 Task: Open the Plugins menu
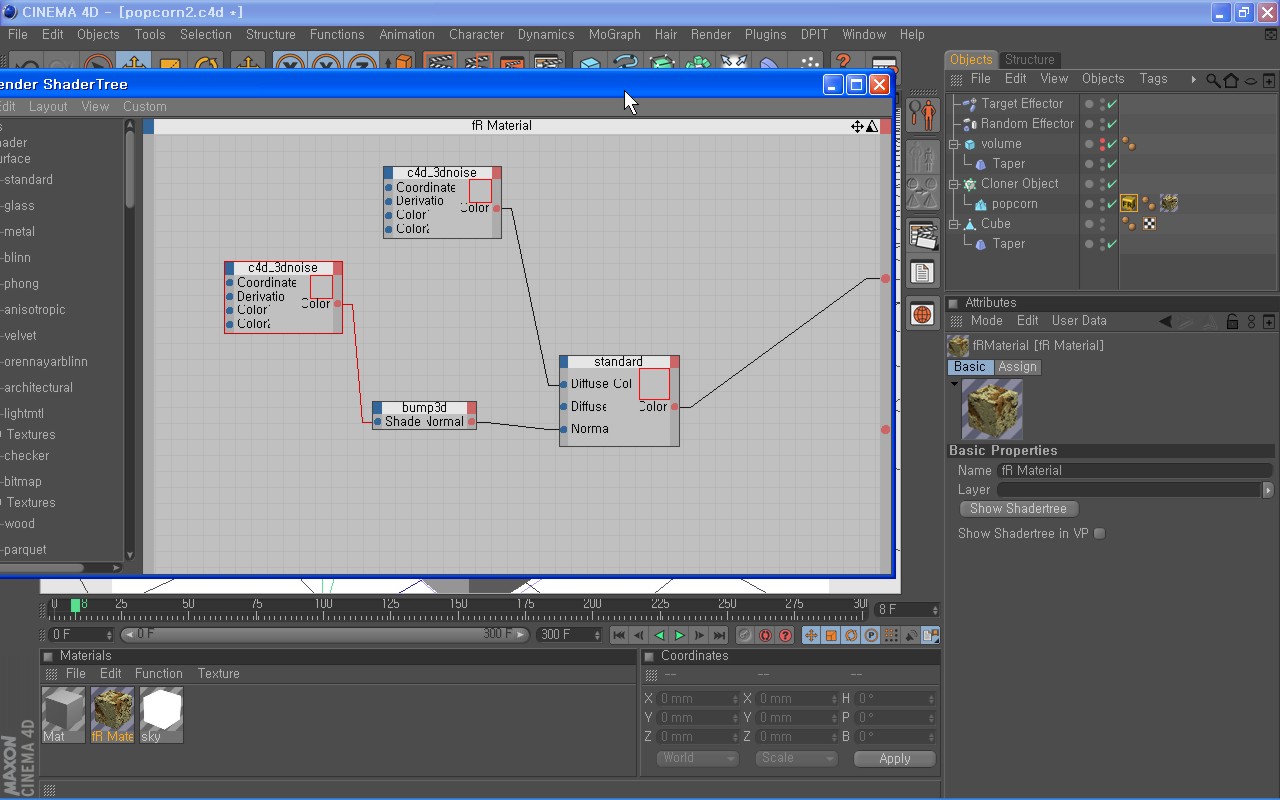[x=765, y=34]
